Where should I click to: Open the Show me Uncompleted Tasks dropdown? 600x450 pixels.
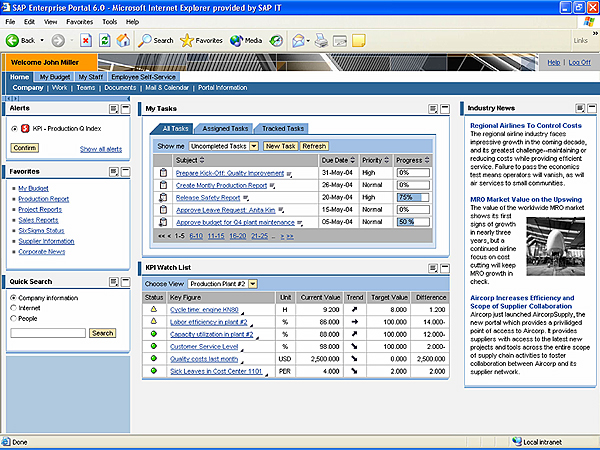(254, 146)
